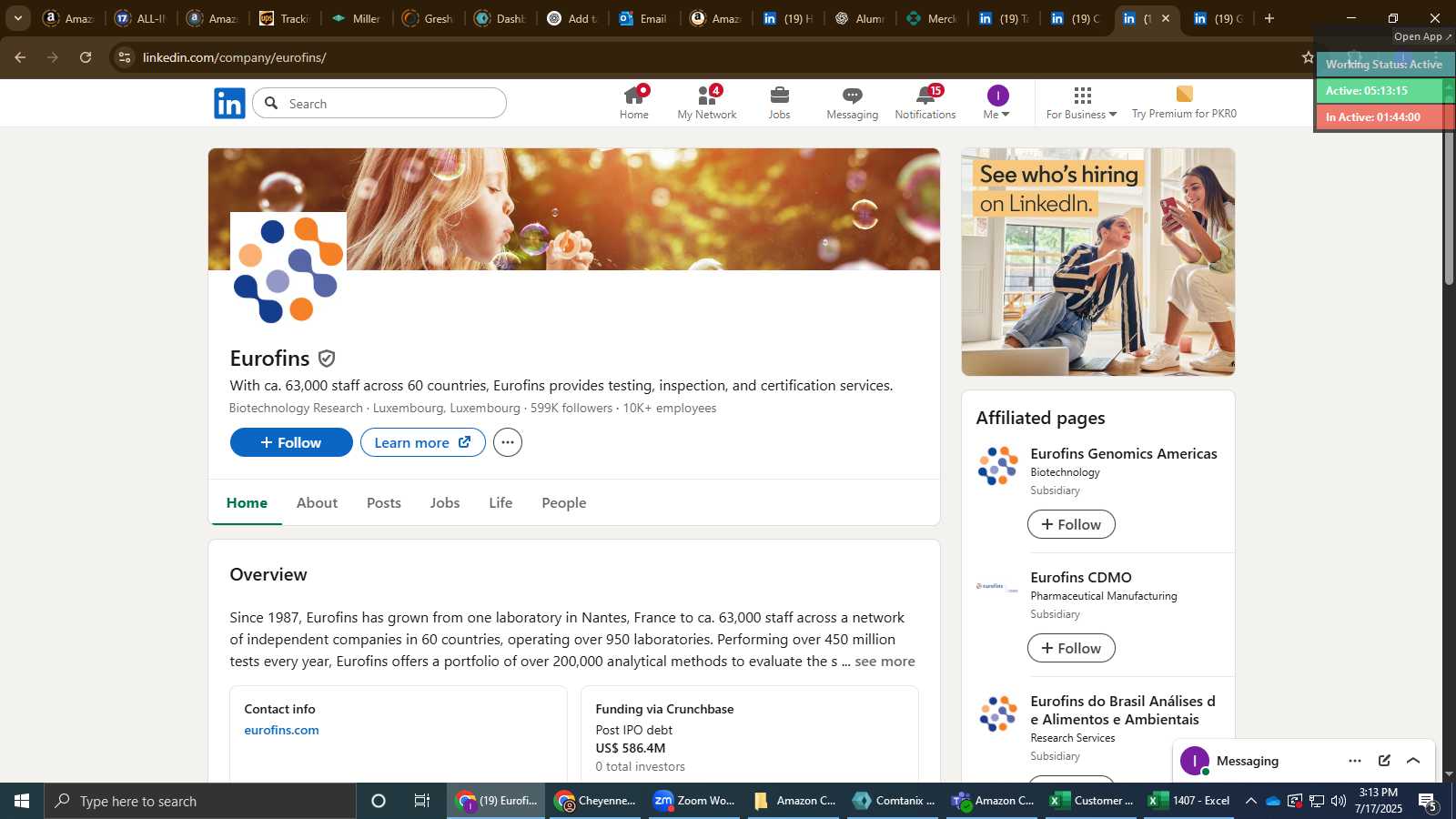This screenshot has width=1456, height=819.
Task: Open 1407 - Excel taskbar window
Action: pos(1189,801)
